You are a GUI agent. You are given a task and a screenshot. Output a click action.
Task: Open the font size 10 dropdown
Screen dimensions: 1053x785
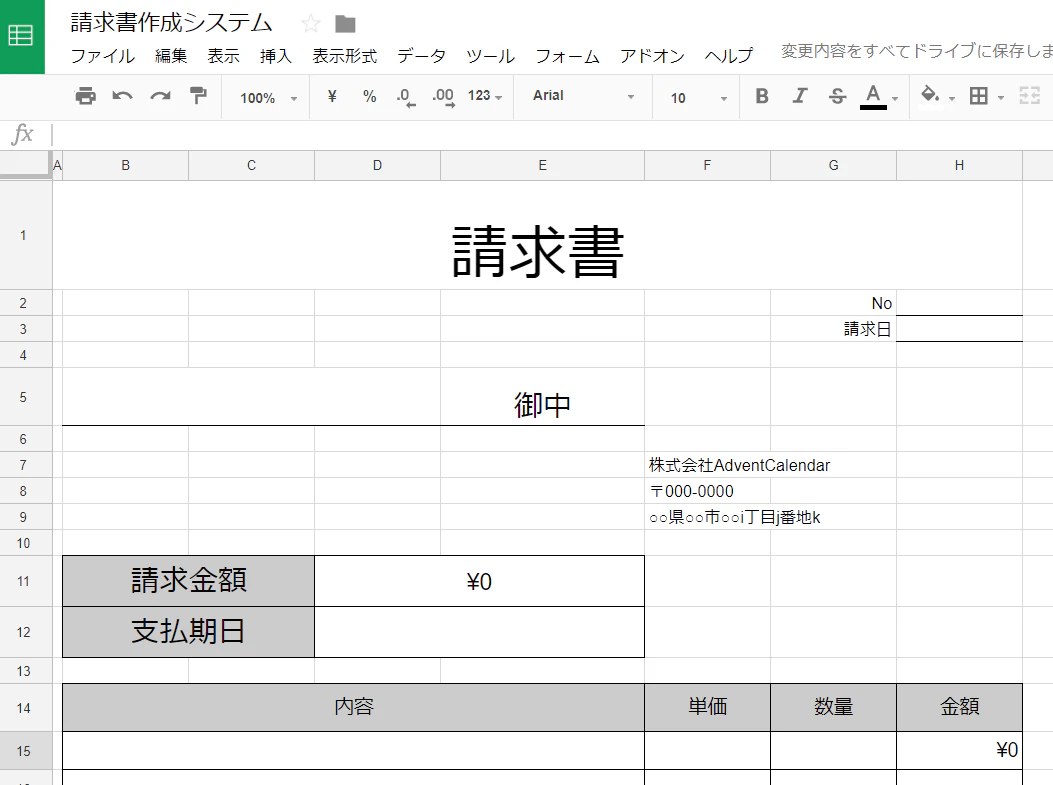point(698,98)
